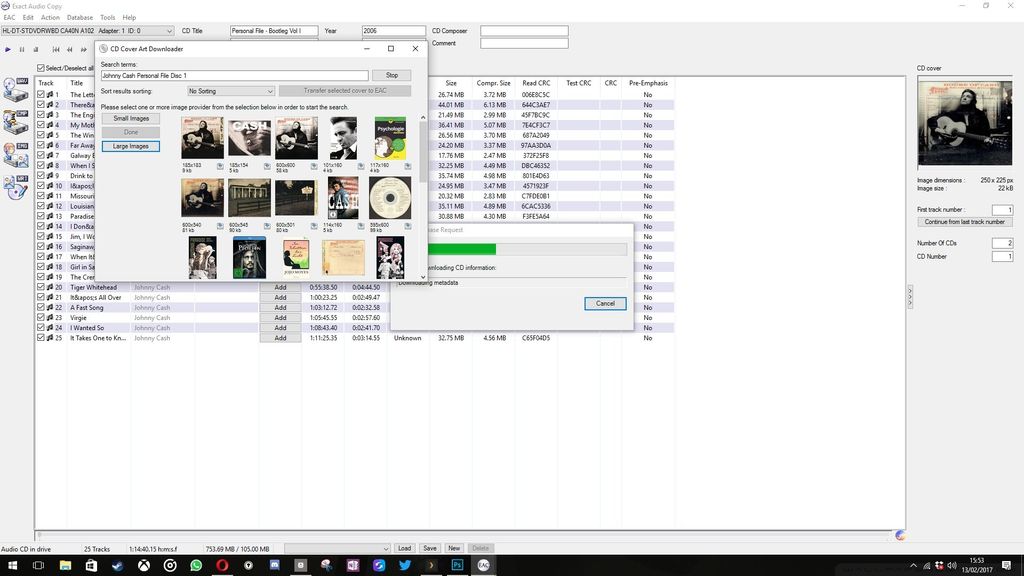The height and width of the screenshot is (576, 1024).
Task: Click the download arrow on the Psychology cover thumbnail
Action: (407, 164)
